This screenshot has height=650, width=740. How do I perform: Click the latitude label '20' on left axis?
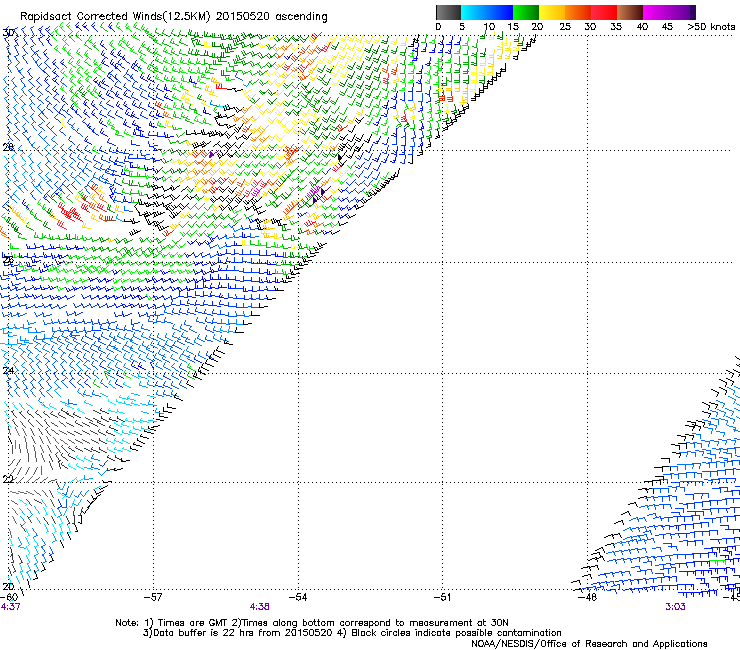click(8, 586)
